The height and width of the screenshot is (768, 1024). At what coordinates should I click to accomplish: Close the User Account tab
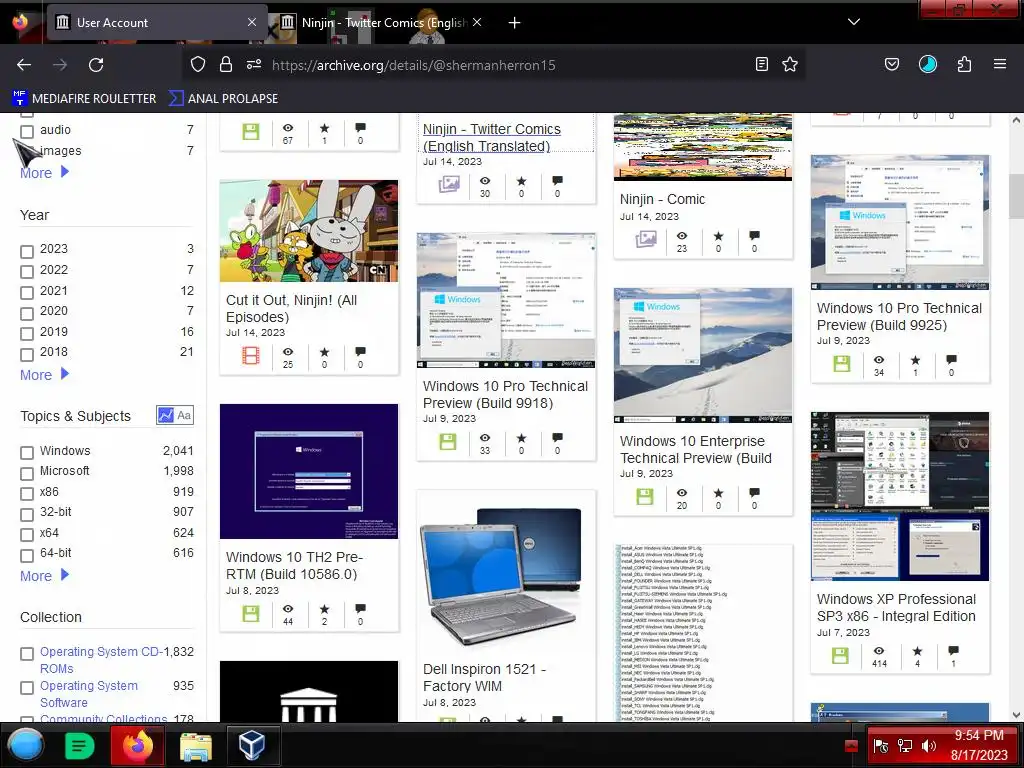coord(251,22)
